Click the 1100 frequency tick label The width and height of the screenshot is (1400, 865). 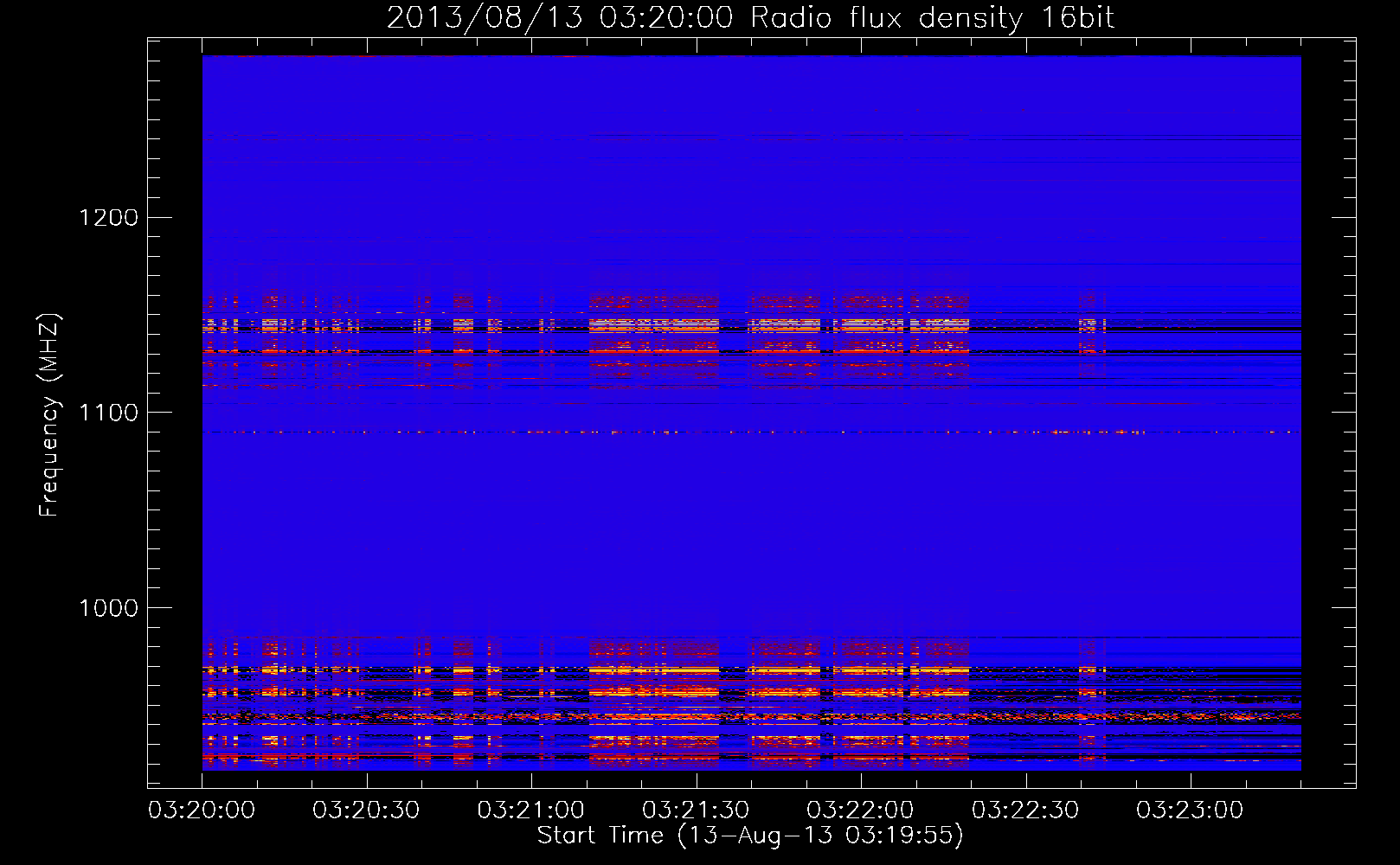pos(109,413)
